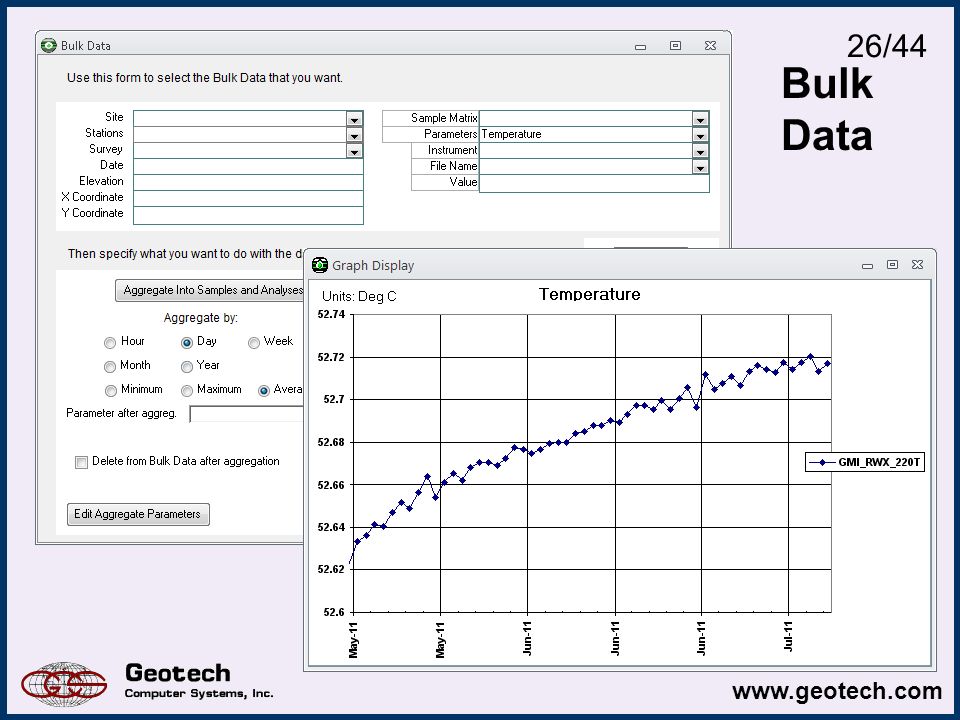Click the Y Coordinate input field
Viewport: 960px width, 720px height.
(248, 214)
